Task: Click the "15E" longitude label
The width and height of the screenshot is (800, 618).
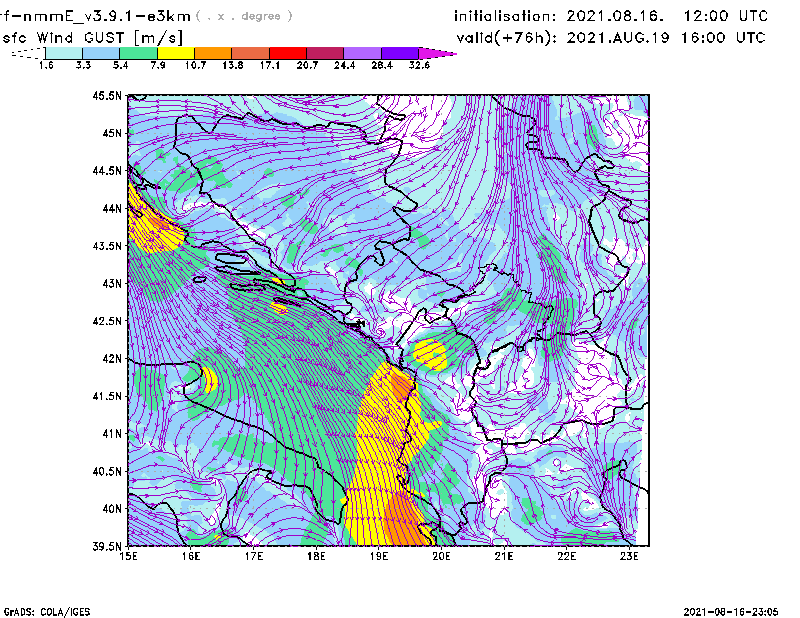Action: [128, 556]
